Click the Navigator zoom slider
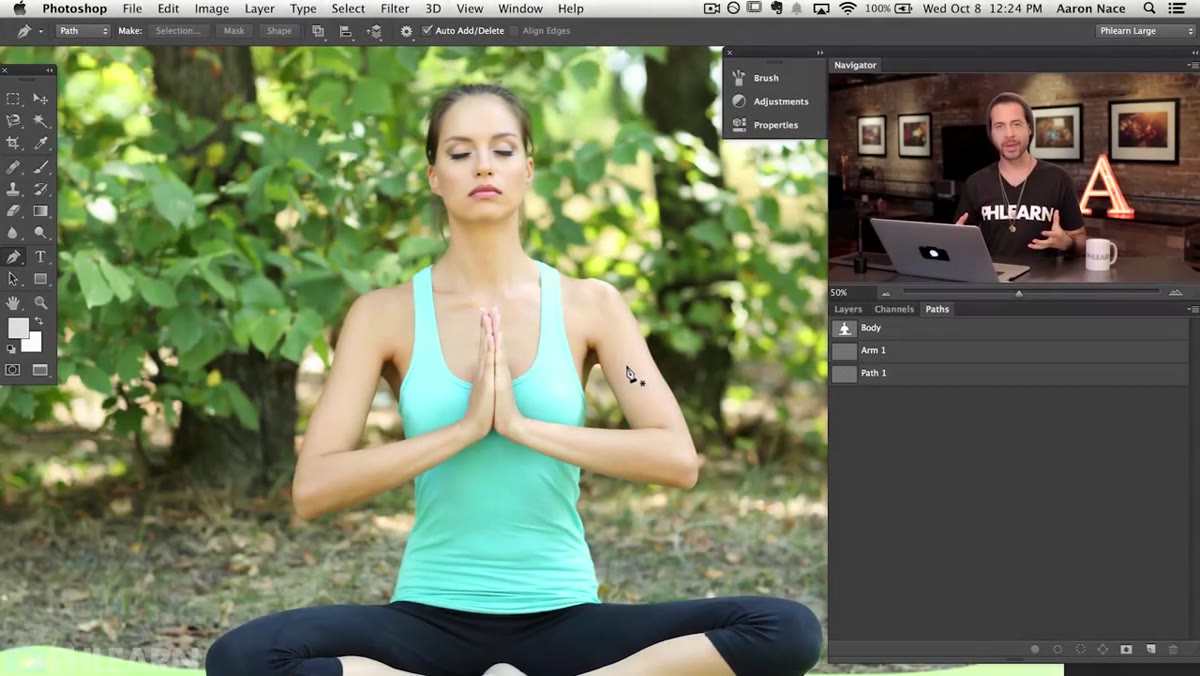 1019,292
